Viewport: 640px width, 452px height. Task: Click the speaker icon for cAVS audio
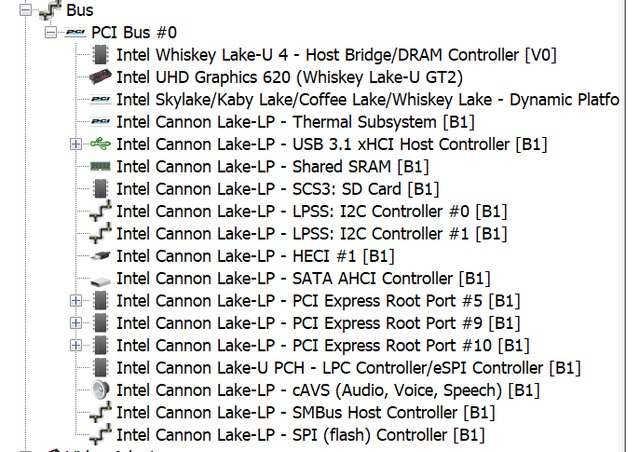[100, 390]
